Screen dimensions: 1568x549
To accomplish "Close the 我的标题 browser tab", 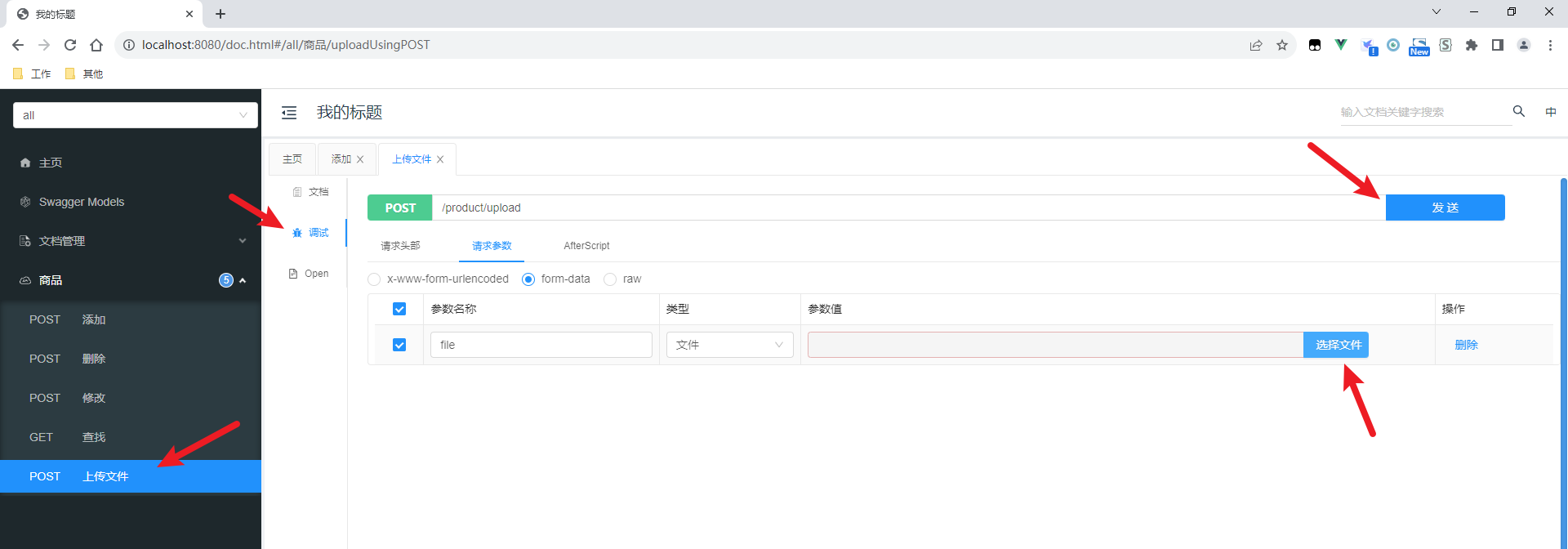I will coord(189,14).
